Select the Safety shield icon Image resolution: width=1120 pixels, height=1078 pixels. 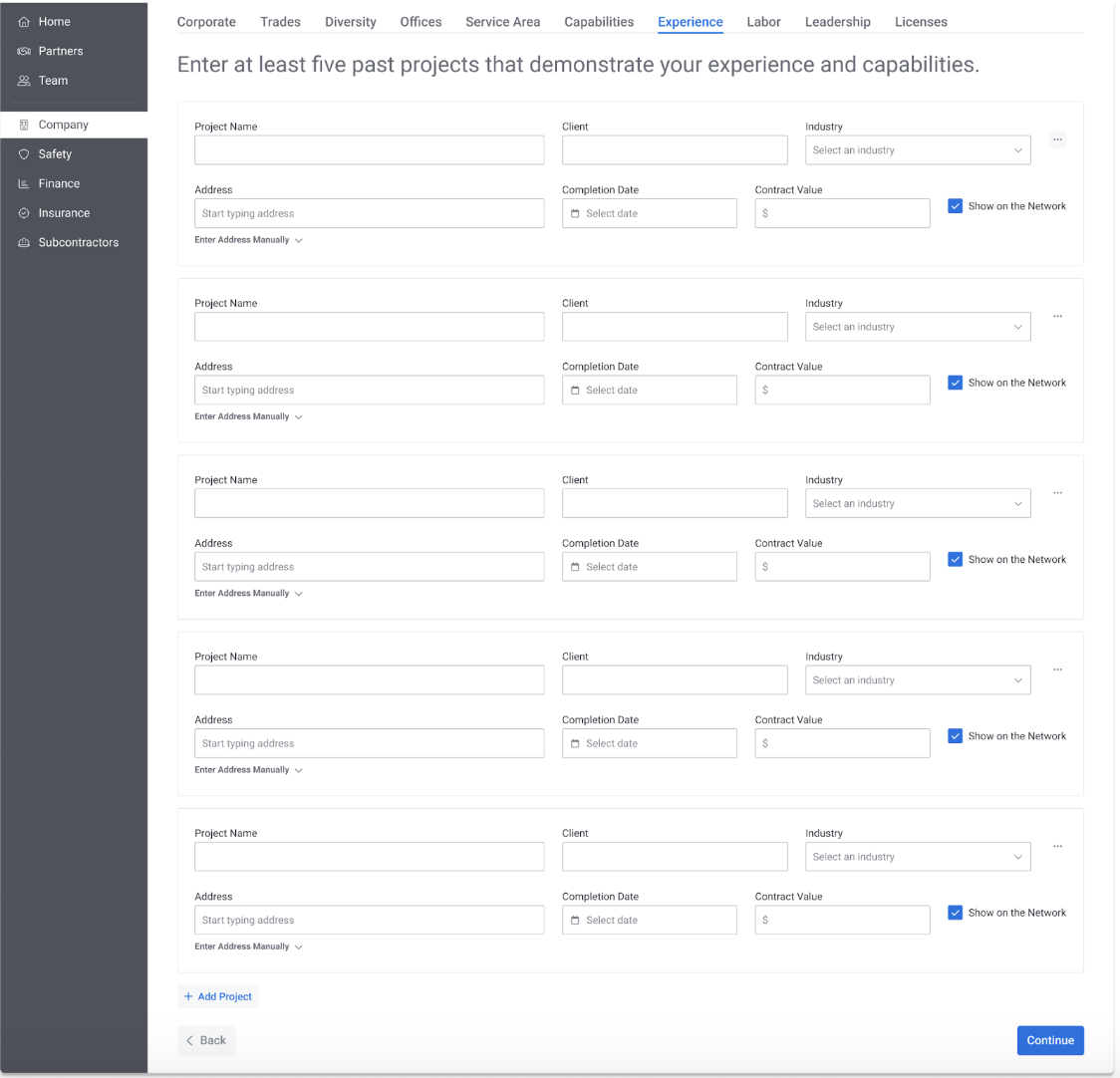coord(24,154)
